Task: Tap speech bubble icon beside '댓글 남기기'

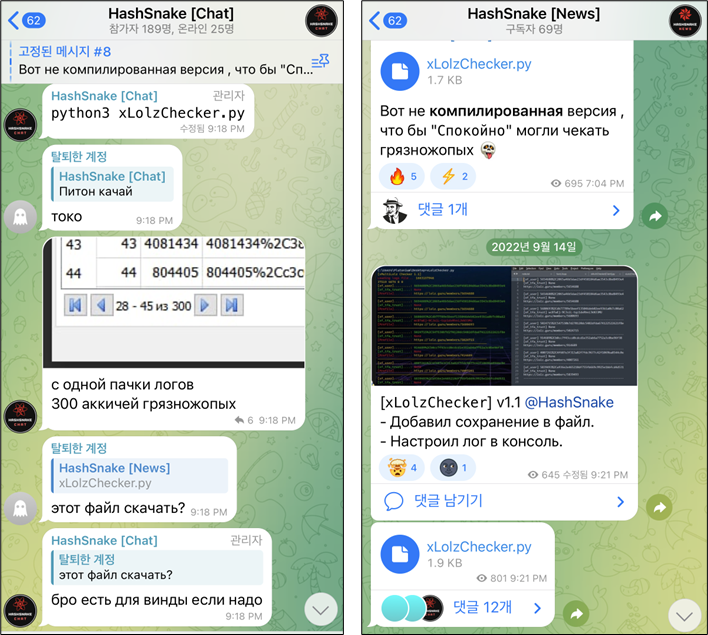Action: 393,501
